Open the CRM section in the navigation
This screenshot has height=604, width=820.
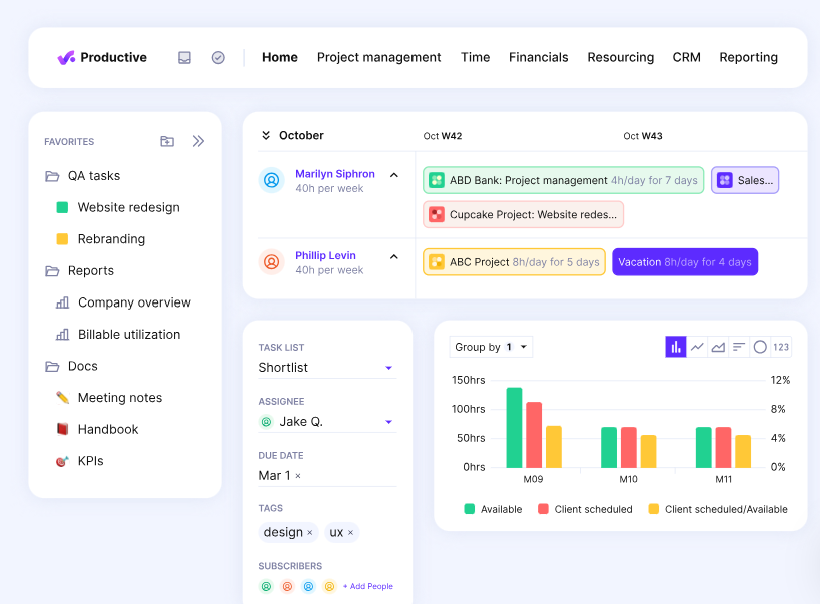pyautogui.click(x=687, y=57)
